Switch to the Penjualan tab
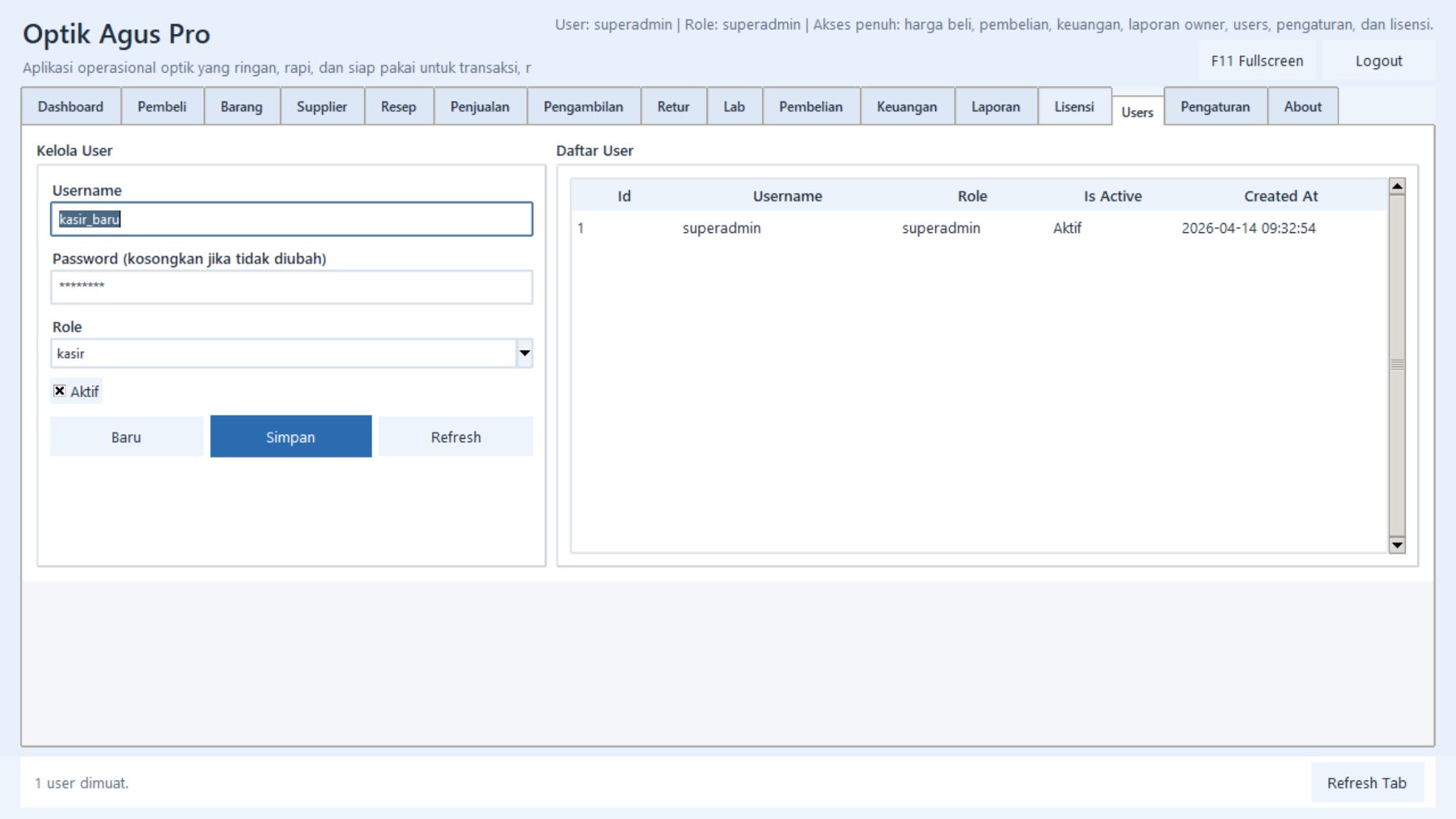This screenshot has width=1456, height=819. click(x=480, y=107)
